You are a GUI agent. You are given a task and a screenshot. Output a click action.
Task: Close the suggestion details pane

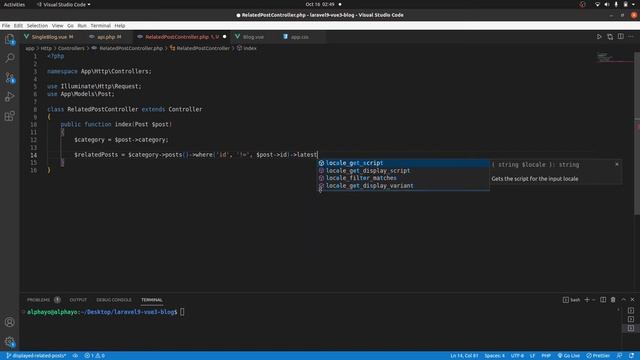(x=617, y=164)
